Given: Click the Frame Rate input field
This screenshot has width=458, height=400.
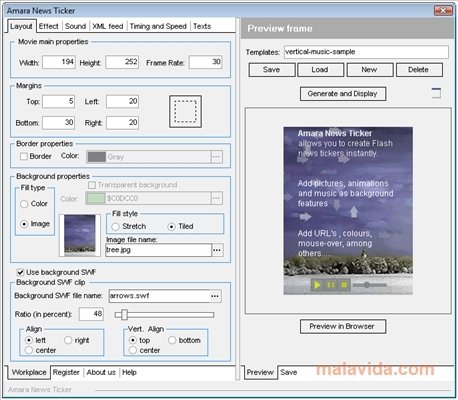Looking at the screenshot, I should 205,62.
